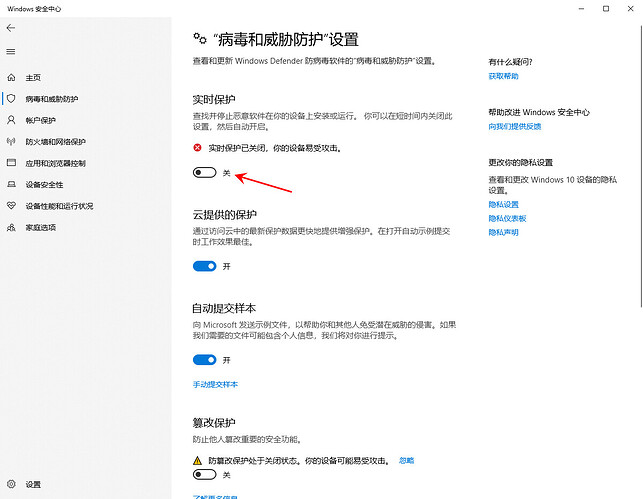This screenshot has height=499, width=643.
Task: Click the 向我们提供反馈 link
Action: pos(515,126)
